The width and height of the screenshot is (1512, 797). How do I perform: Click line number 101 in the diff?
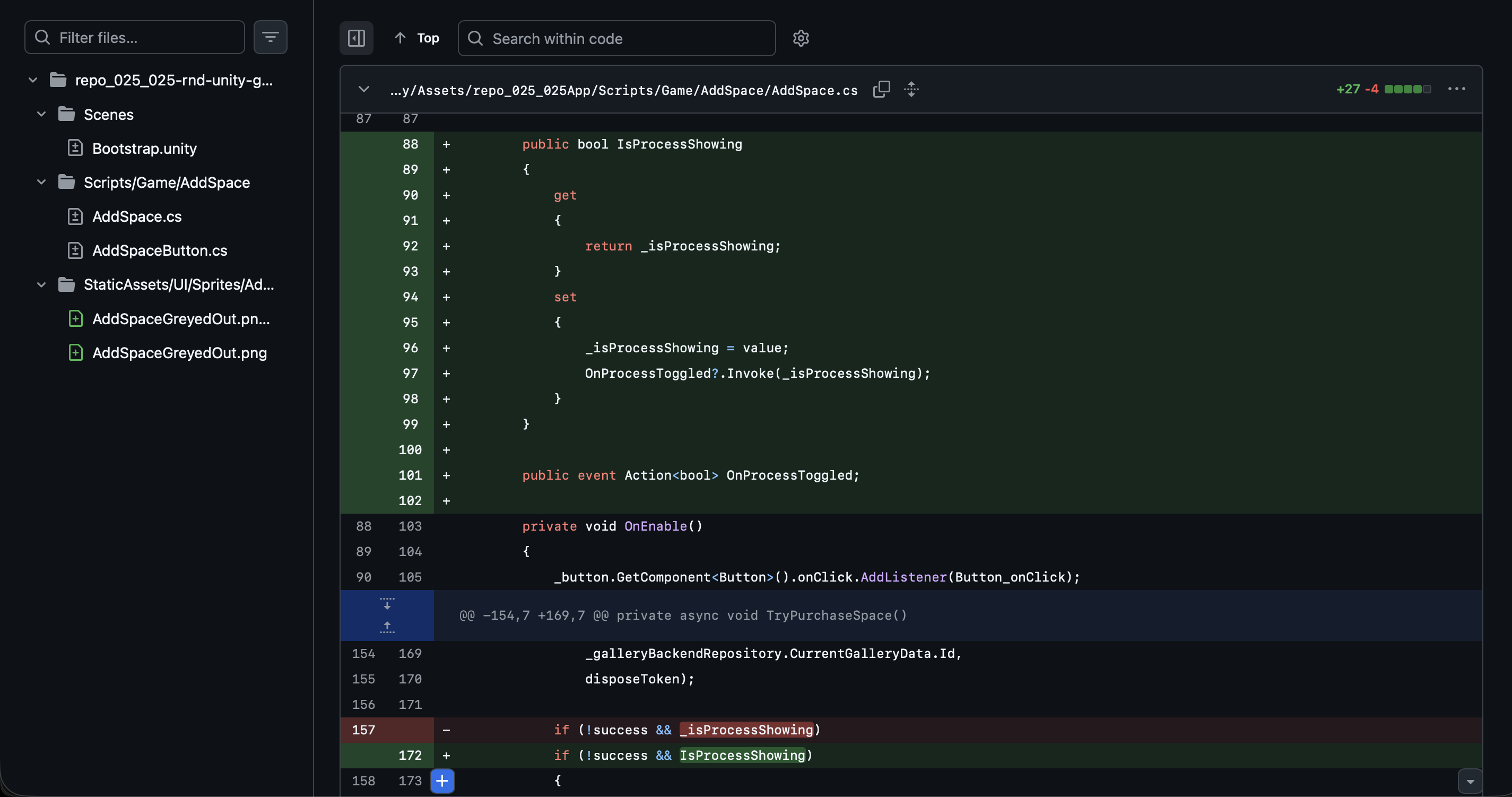point(410,475)
